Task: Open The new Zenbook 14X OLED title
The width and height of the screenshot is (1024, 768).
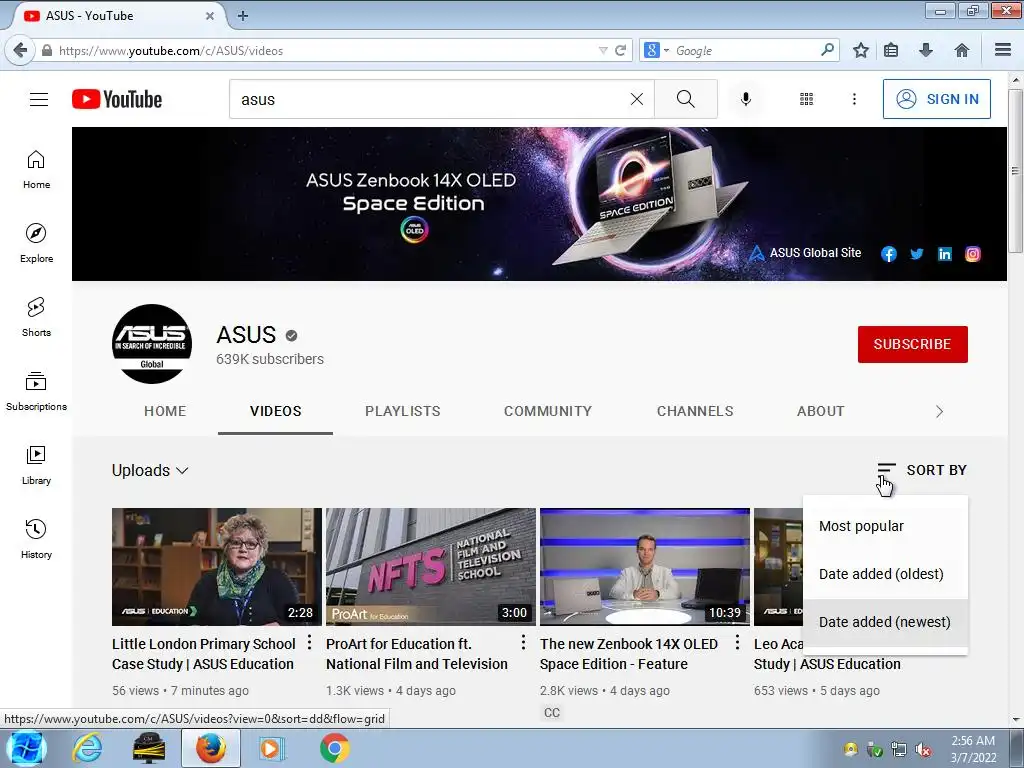Action: pos(628,654)
